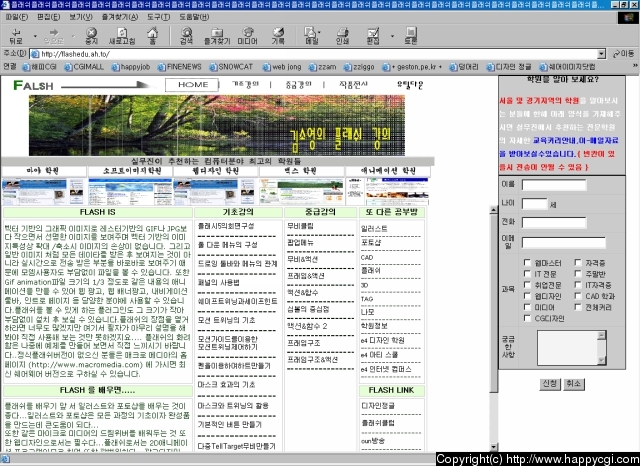Open the 메일 mail toolbar icon
This screenshot has height=466, width=640.
coord(312,36)
